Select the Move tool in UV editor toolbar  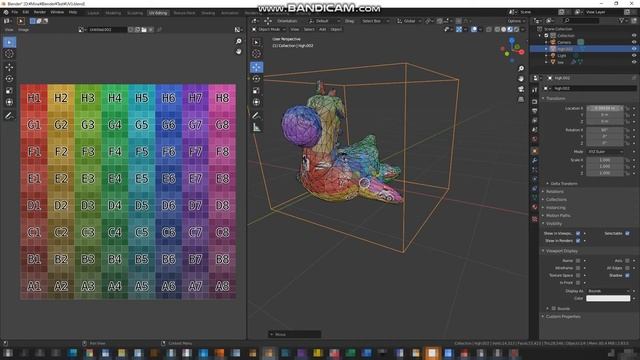(9, 67)
